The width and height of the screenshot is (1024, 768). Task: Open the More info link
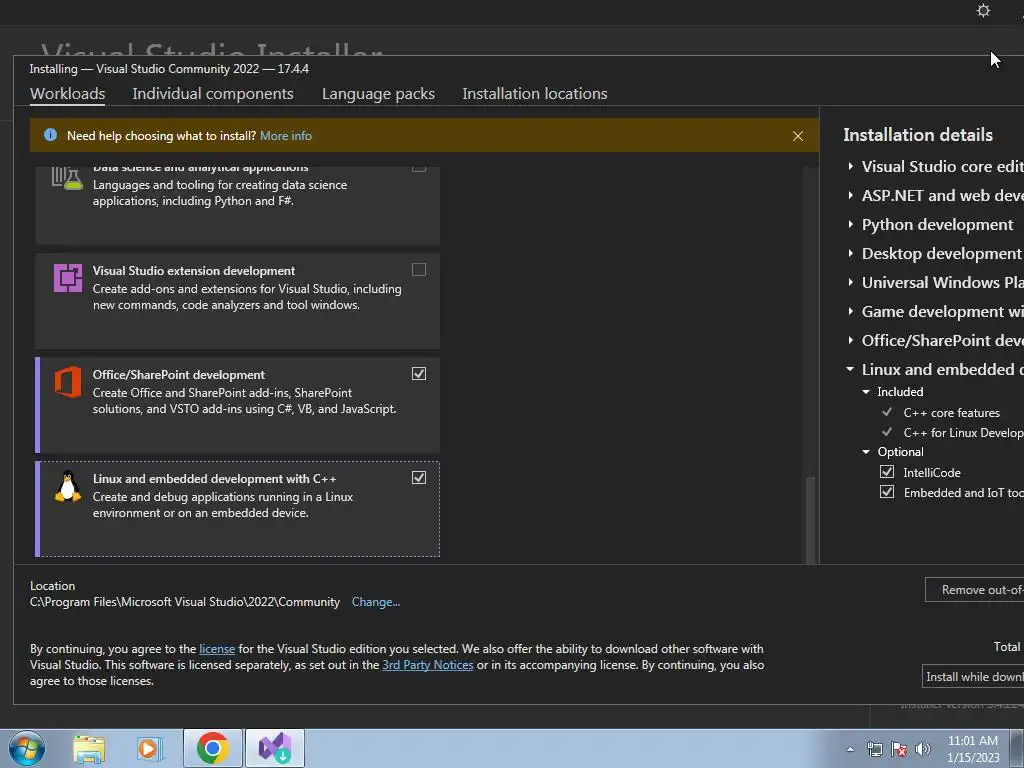coord(286,136)
